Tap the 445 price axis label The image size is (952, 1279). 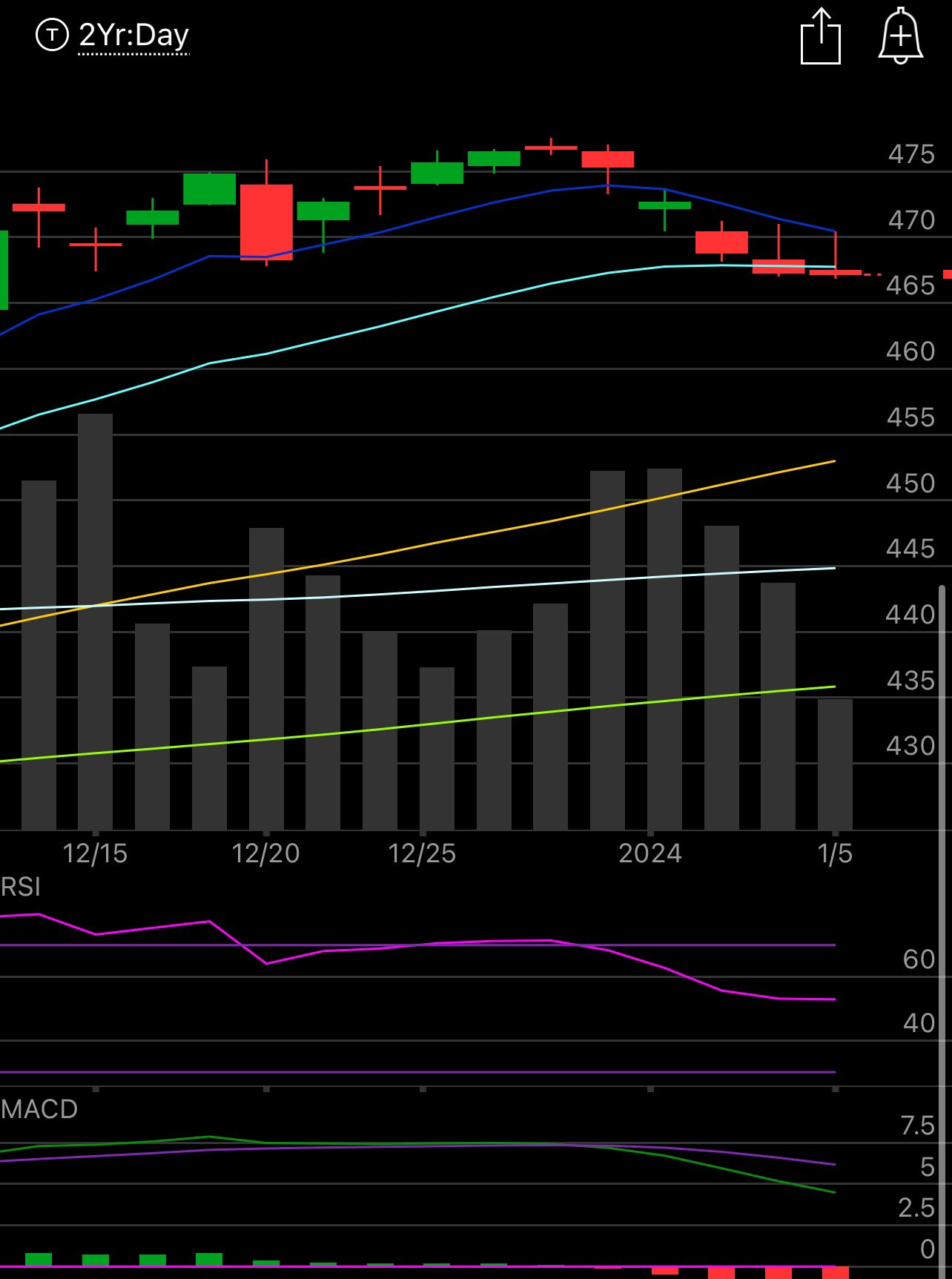pos(910,549)
